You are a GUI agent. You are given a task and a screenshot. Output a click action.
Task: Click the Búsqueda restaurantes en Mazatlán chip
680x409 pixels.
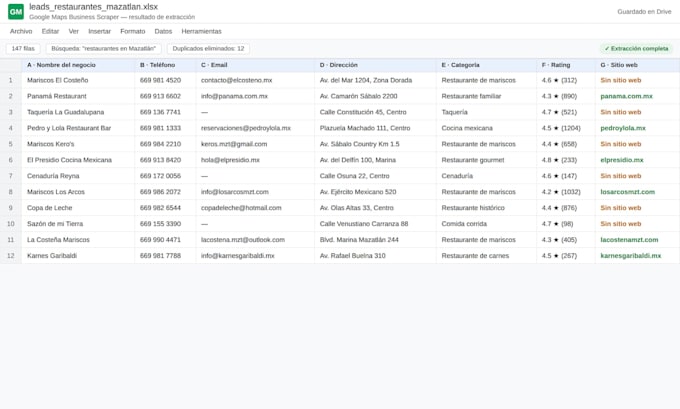(x=103, y=49)
